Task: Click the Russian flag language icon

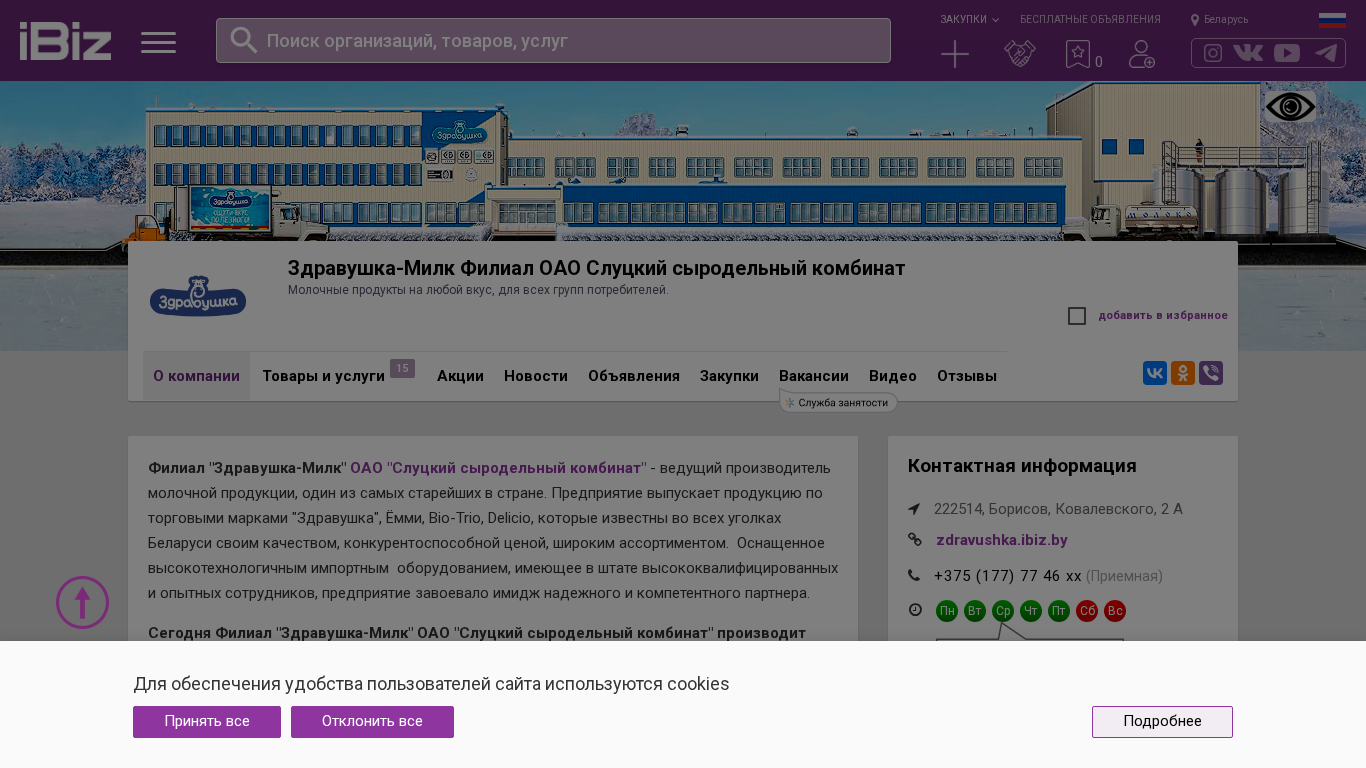Action: [1332, 20]
